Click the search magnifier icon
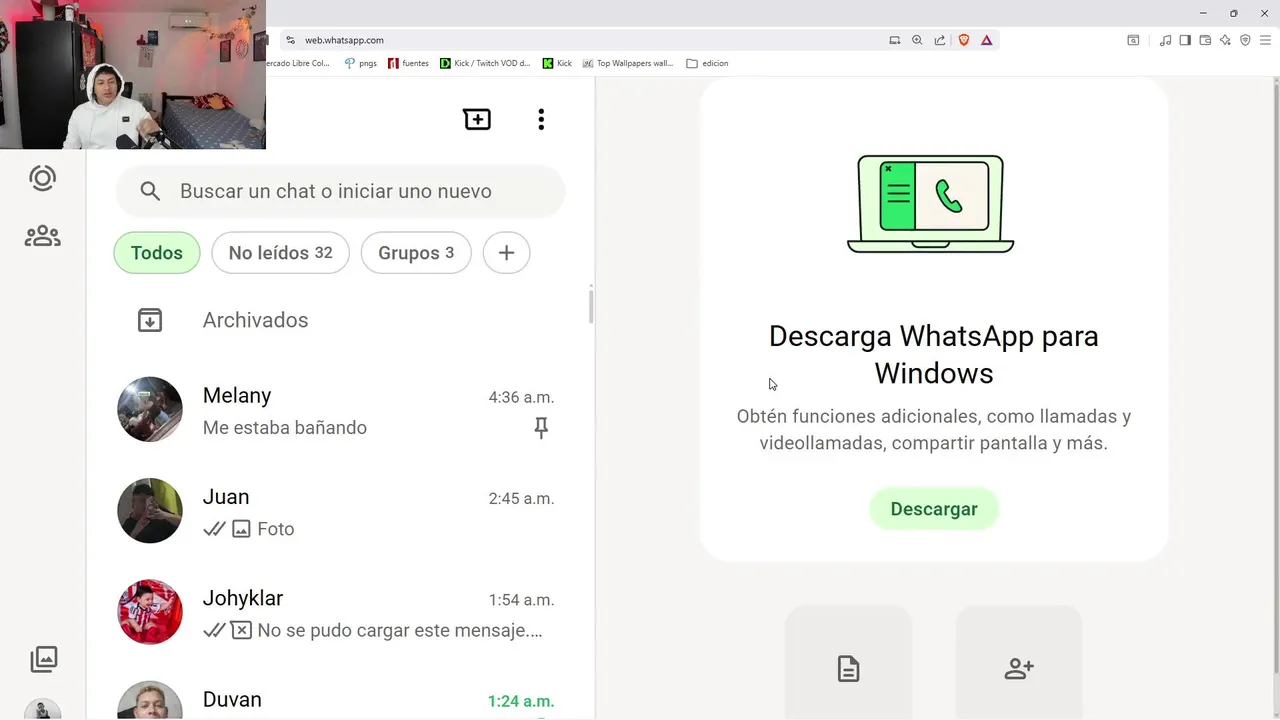Viewport: 1280px width, 720px height. (150, 191)
